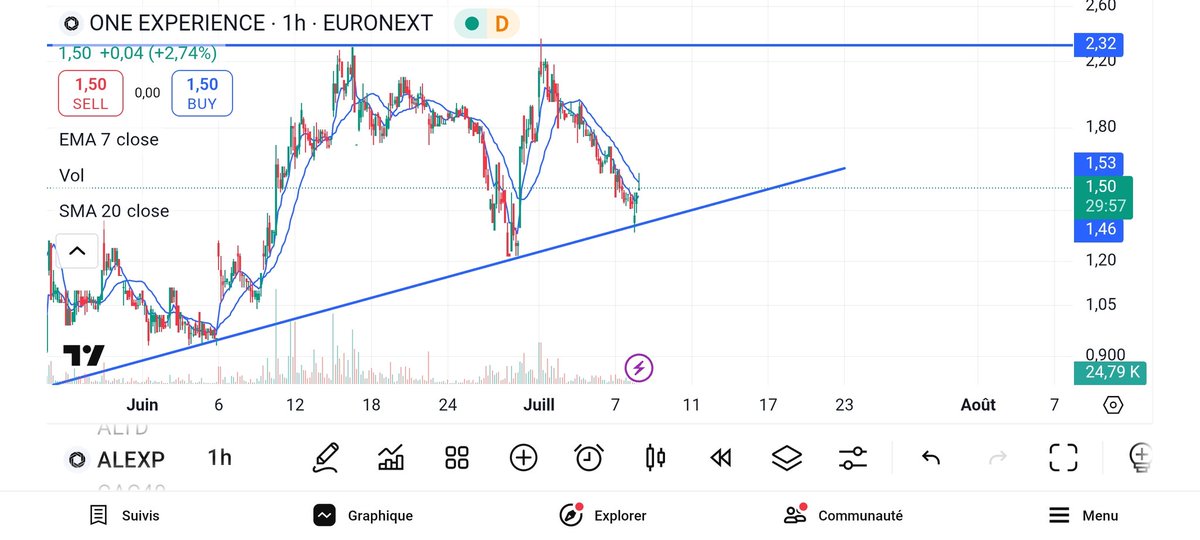Tap the ONE EXPERIENCE symbol logo
Screen dimensions: 1200x540
(x=72, y=23)
